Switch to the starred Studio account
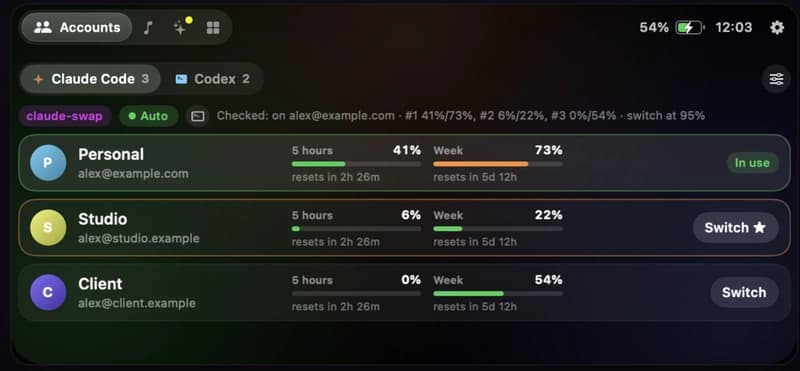Image resolution: width=800 pixels, height=371 pixels. [735, 228]
